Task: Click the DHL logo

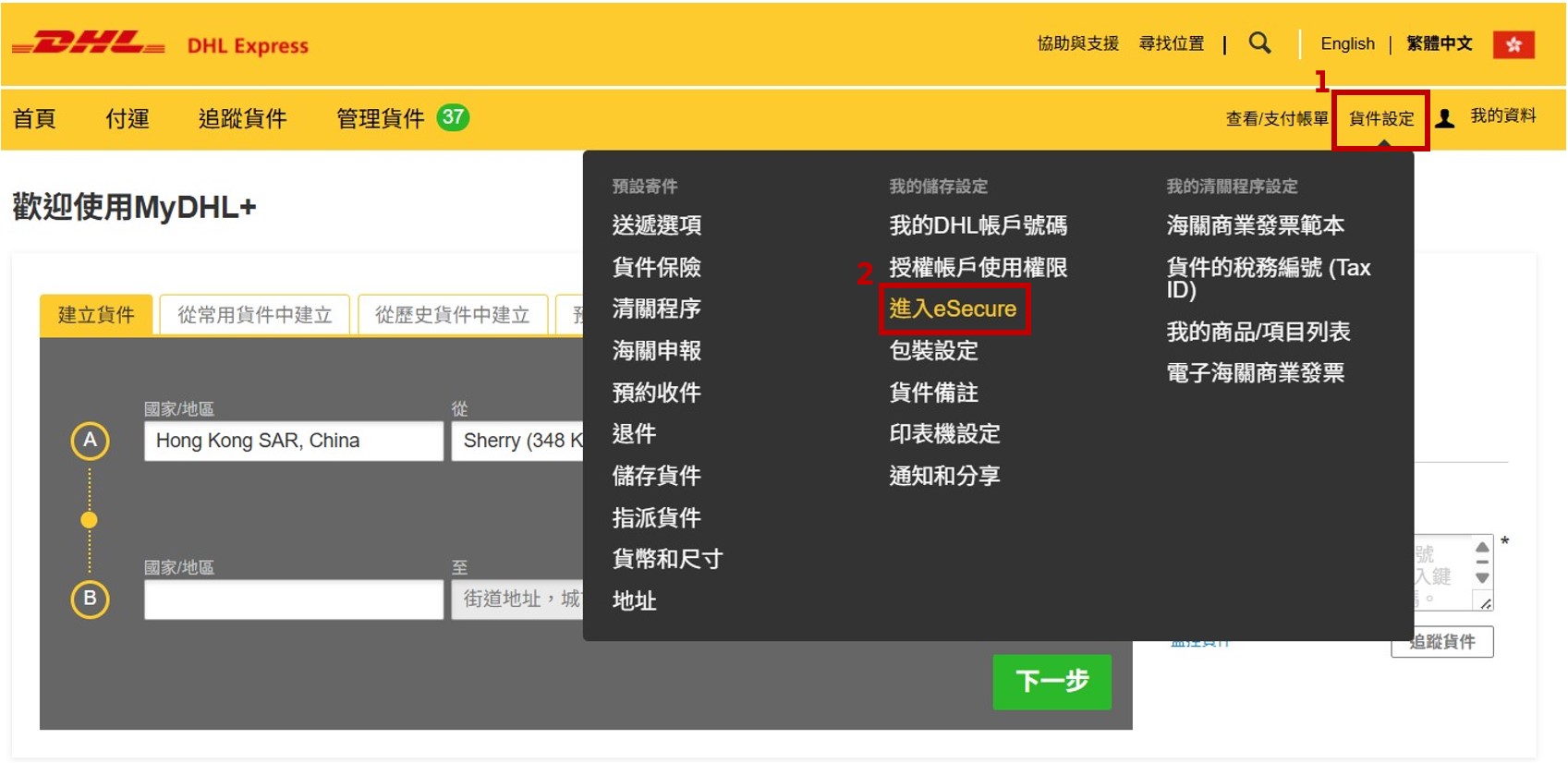Action: [89, 43]
